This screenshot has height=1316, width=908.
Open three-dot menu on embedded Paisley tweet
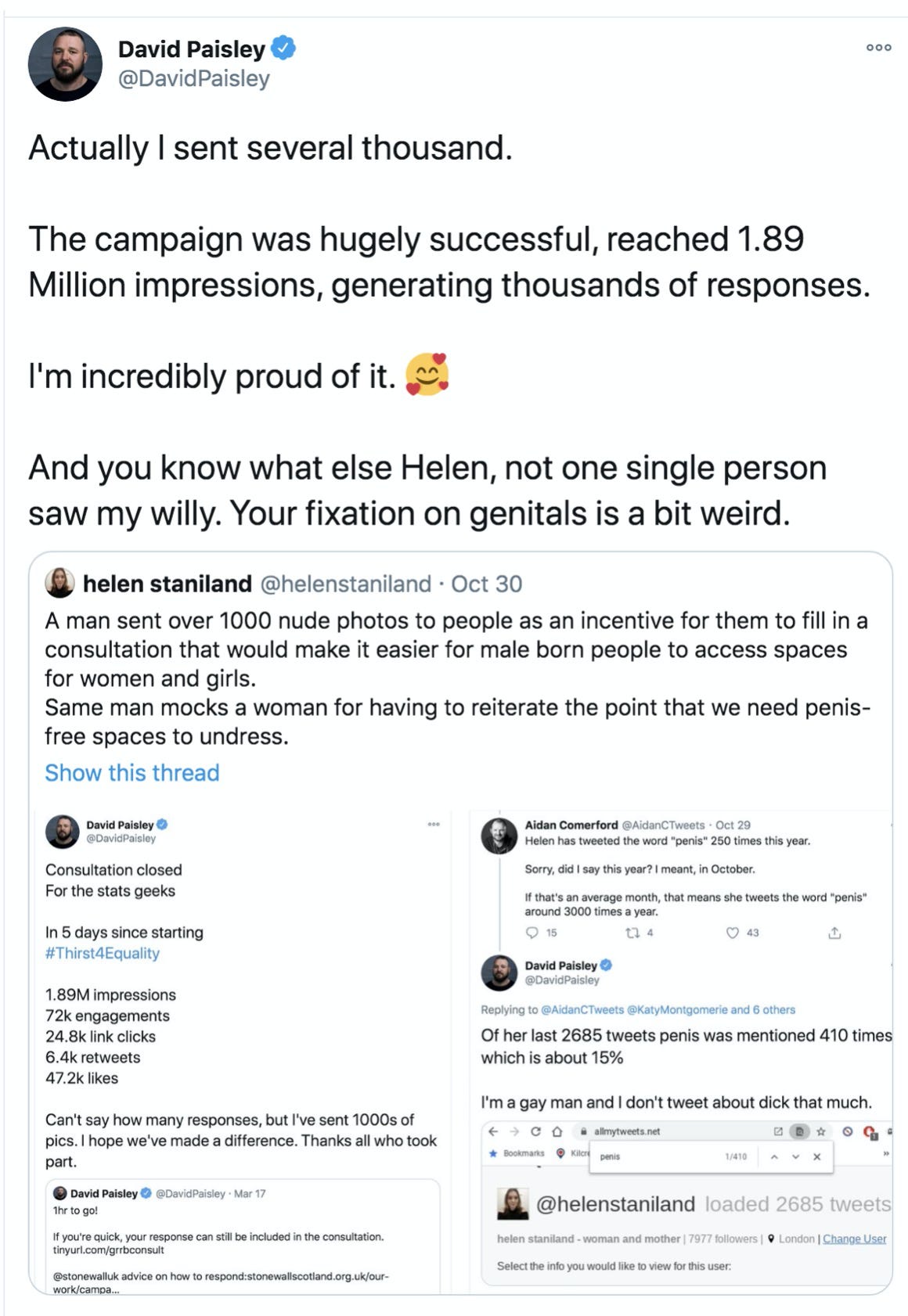tap(434, 824)
